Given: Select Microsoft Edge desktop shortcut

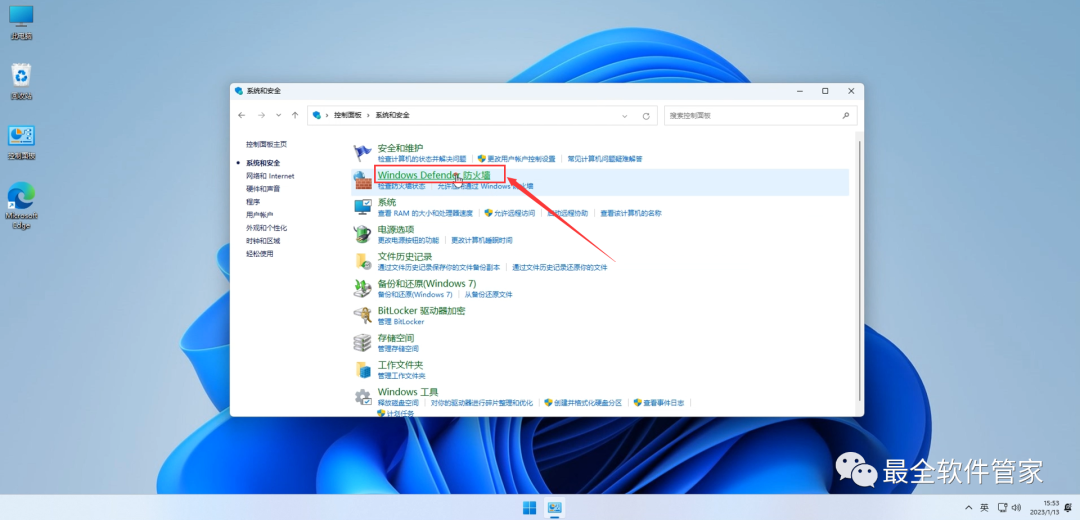Looking at the screenshot, I should pyautogui.click(x=21, y=205).
